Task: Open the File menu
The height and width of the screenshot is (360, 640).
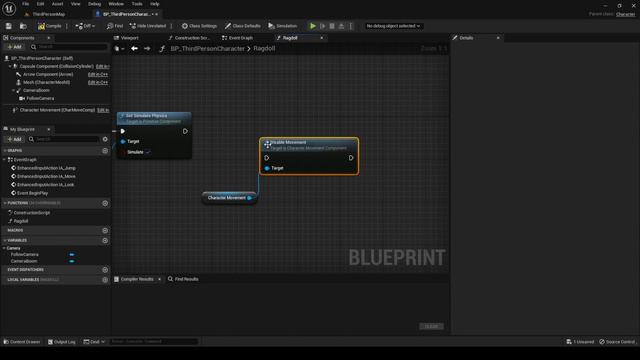Action: (25, 4)
